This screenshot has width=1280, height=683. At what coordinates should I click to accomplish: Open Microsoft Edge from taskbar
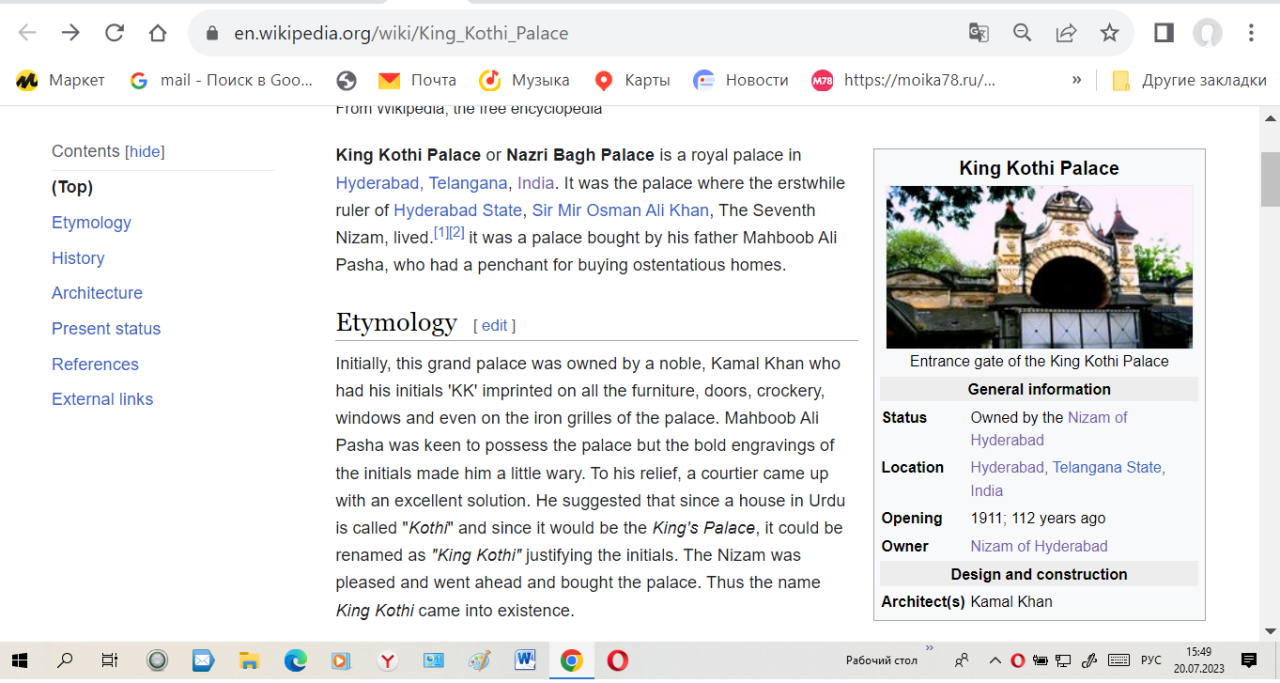point(295,660)
